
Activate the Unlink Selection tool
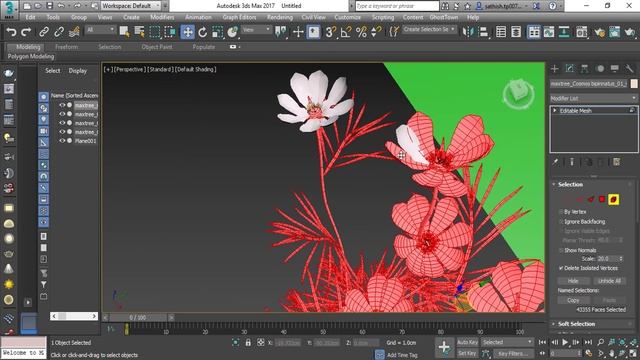coord(59,32)
